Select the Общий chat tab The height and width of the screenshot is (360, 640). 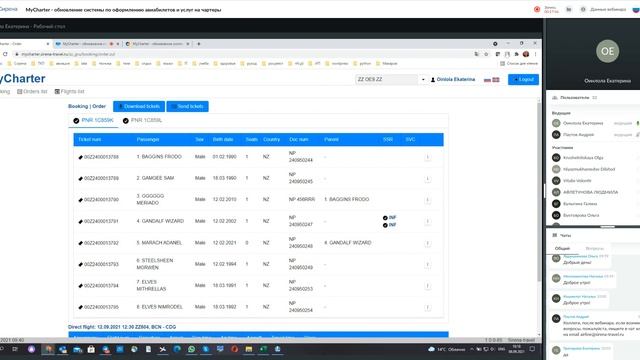(562, 248)
